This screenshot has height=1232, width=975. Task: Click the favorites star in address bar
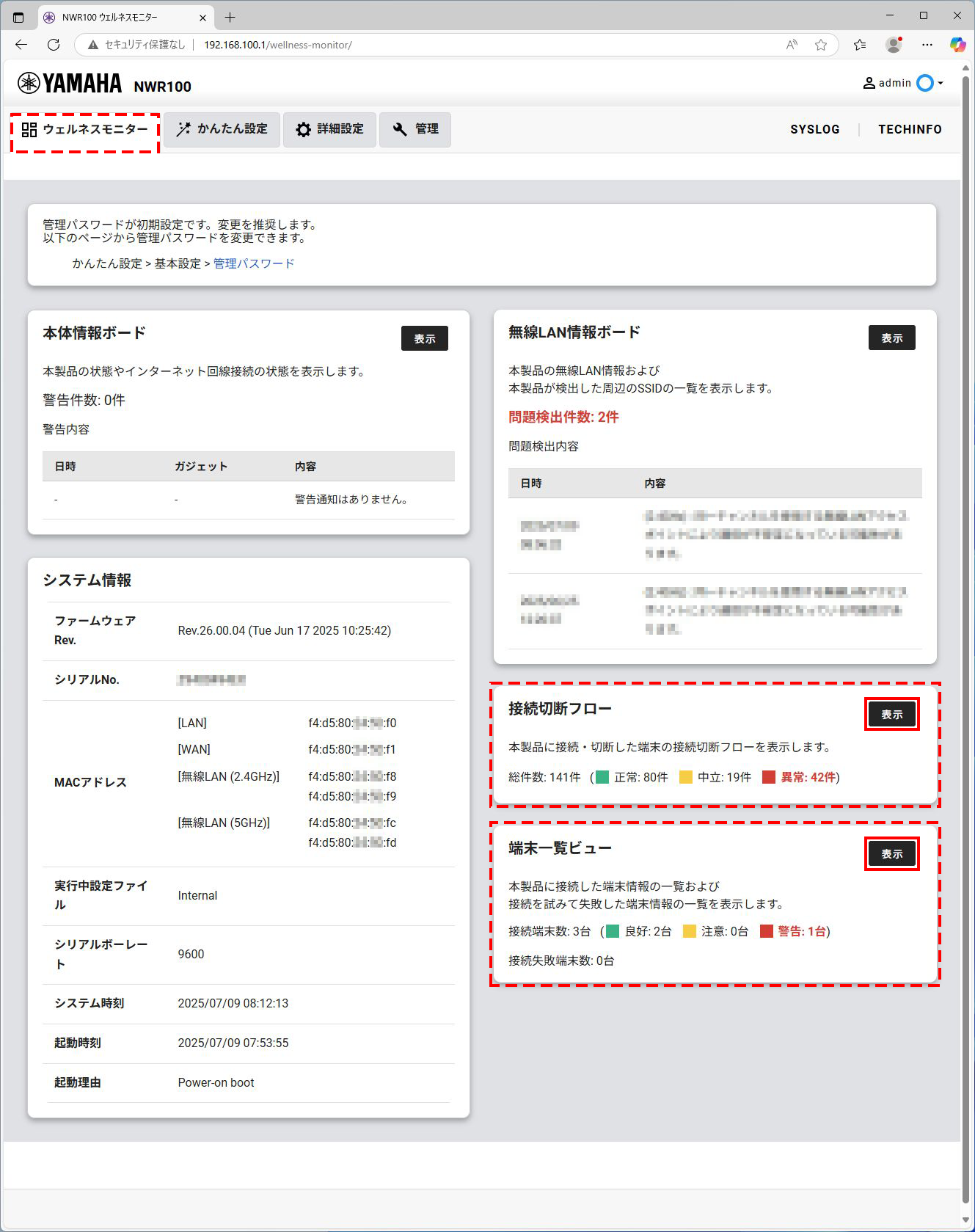pyautogui.click(x=821, y=45)
